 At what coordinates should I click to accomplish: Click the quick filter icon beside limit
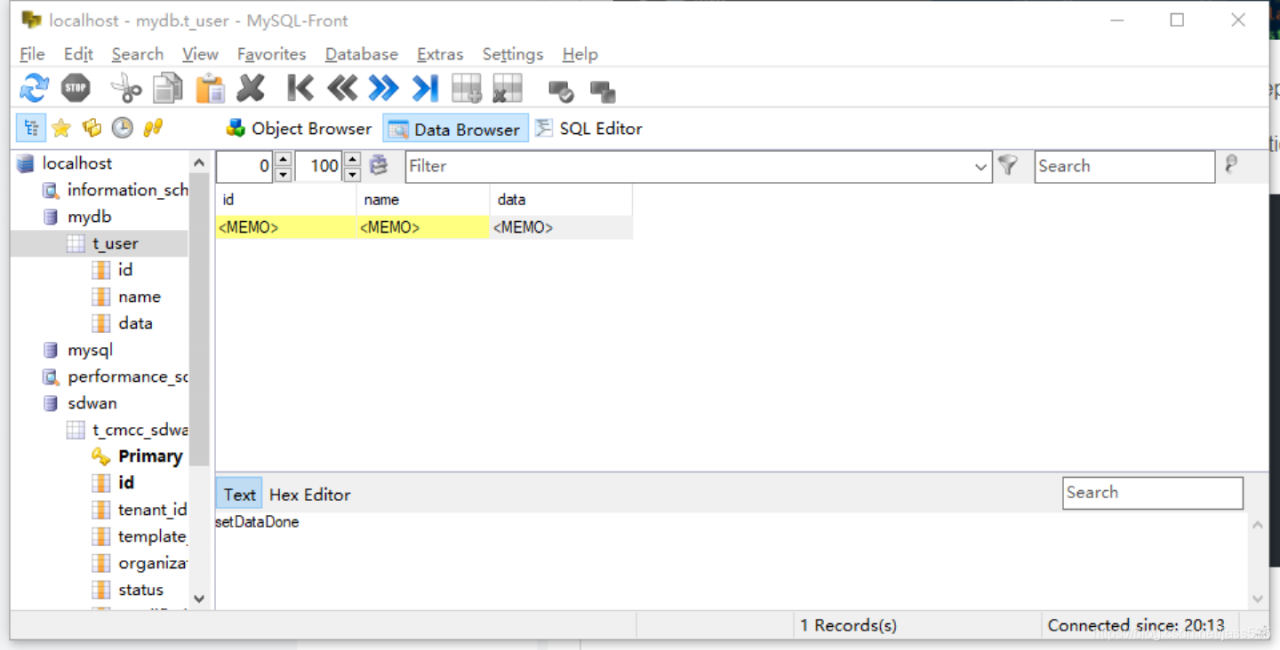[379, 166]
